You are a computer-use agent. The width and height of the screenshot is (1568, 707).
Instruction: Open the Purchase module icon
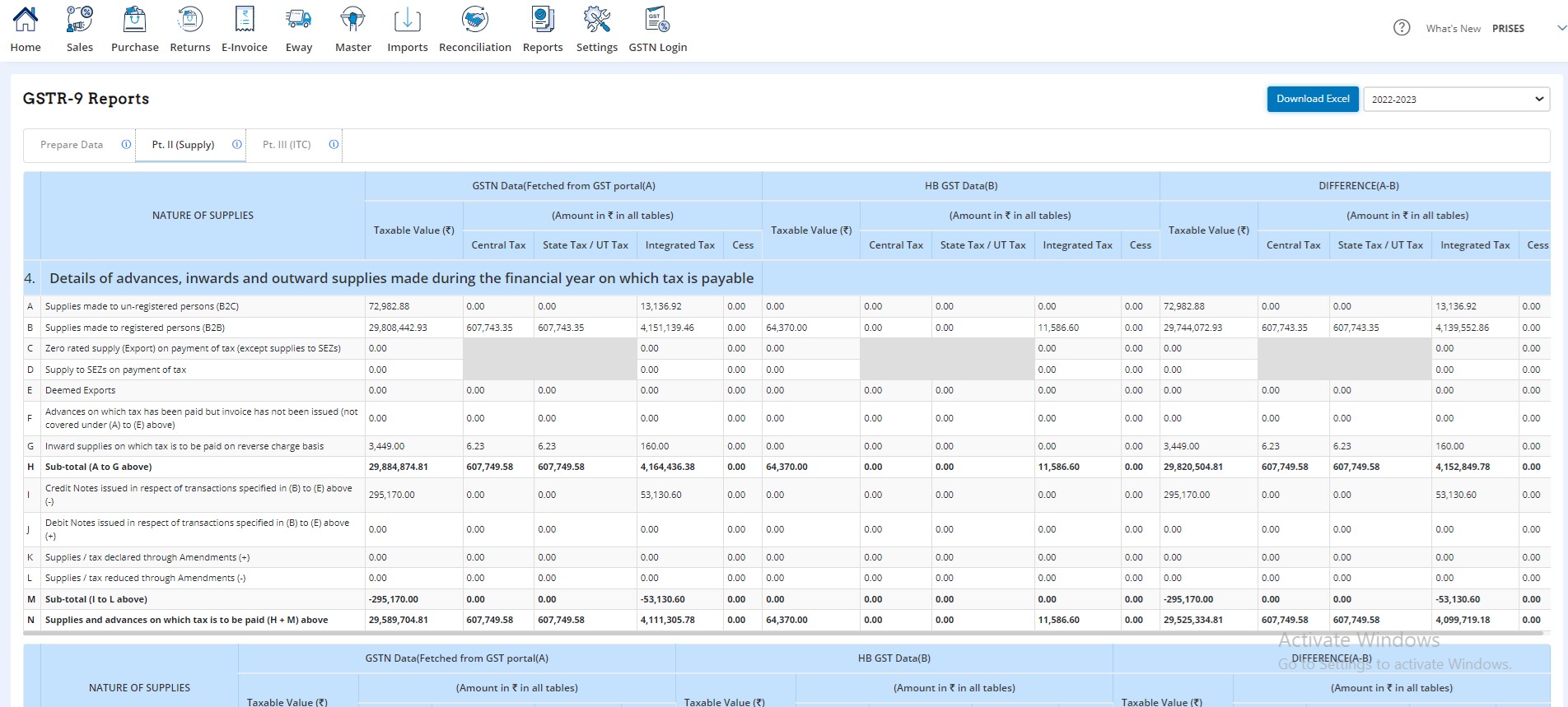click(134, 20)
